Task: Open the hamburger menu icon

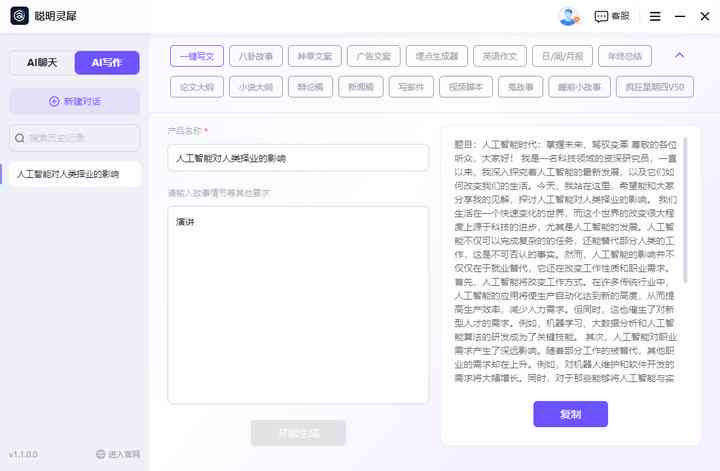Action: pyautogui.click(x=655, y=17)
